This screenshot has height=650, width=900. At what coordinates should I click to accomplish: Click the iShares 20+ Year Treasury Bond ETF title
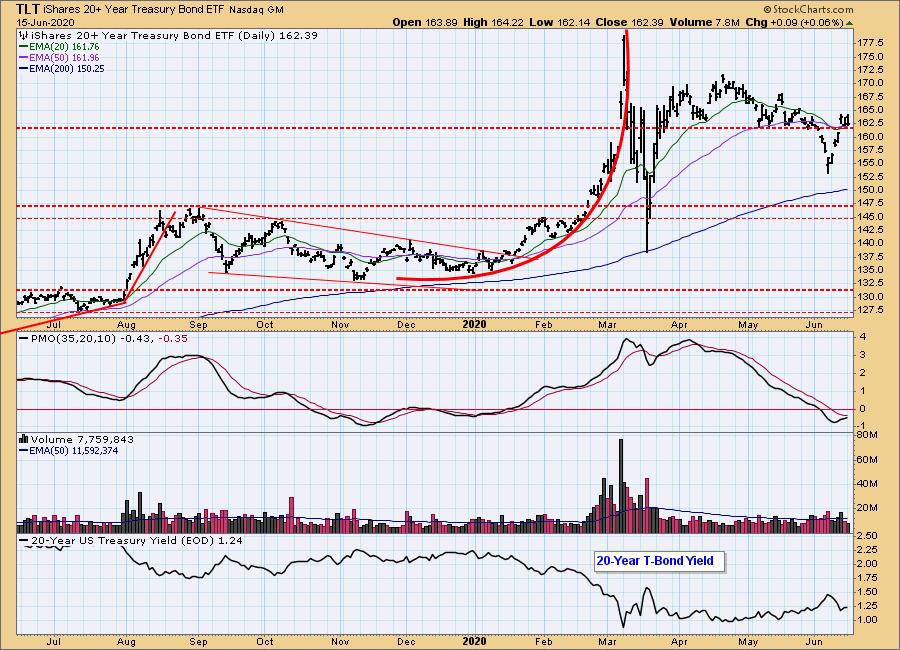(x=134, y=10)
